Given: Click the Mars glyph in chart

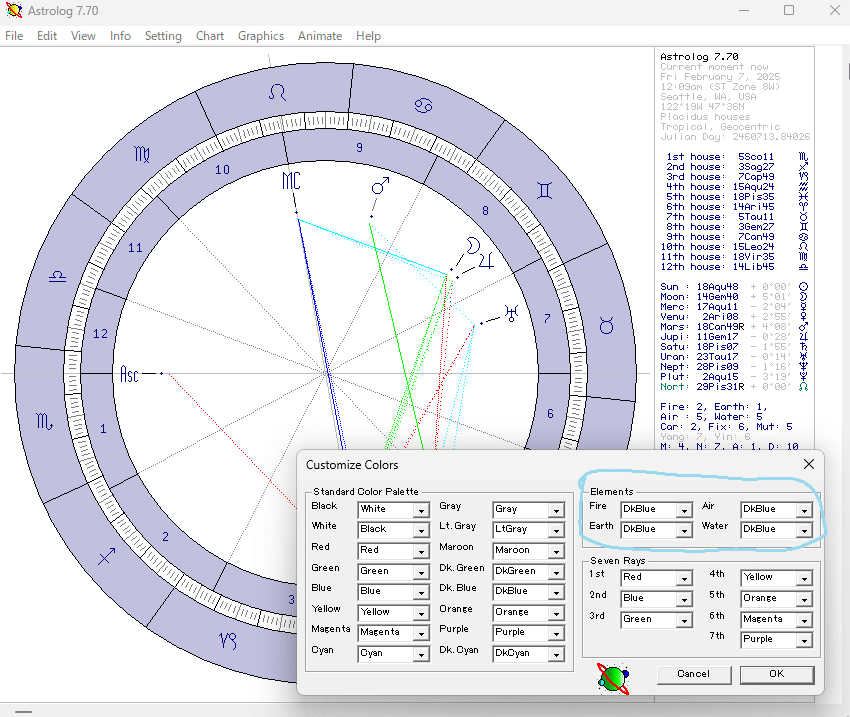Looking at the screenshot, I should tap(380, 185).
